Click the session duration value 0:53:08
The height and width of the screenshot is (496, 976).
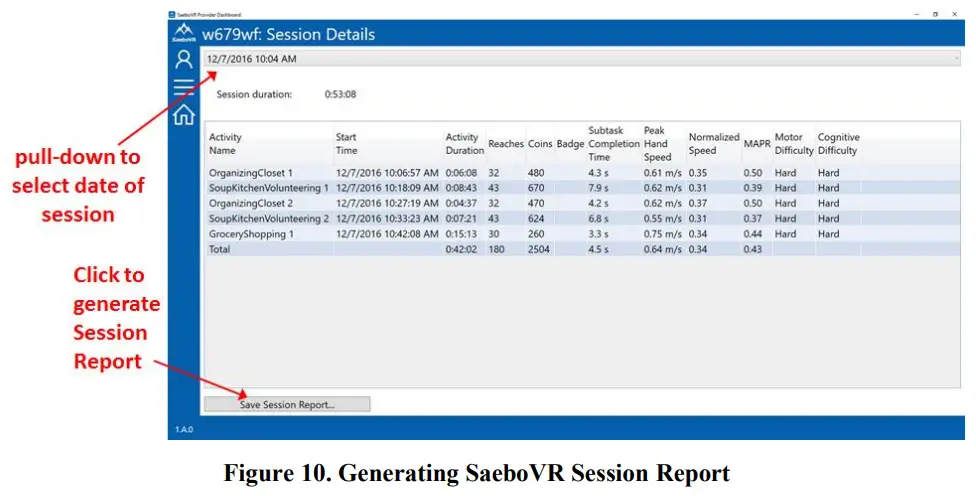pos(340,95)
